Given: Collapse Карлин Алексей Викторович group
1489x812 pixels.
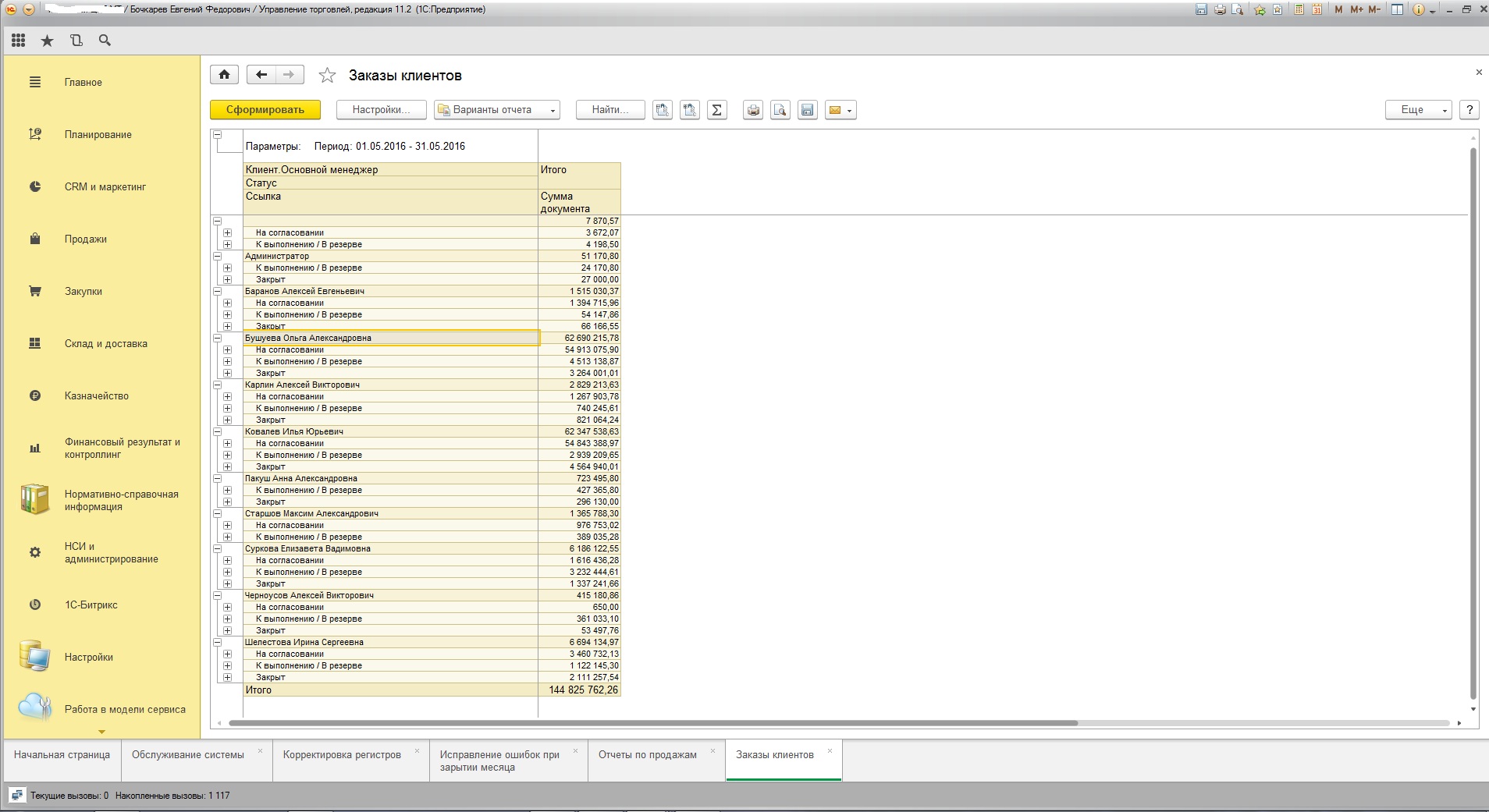Looking at the screenshot, I should [218, 385].
